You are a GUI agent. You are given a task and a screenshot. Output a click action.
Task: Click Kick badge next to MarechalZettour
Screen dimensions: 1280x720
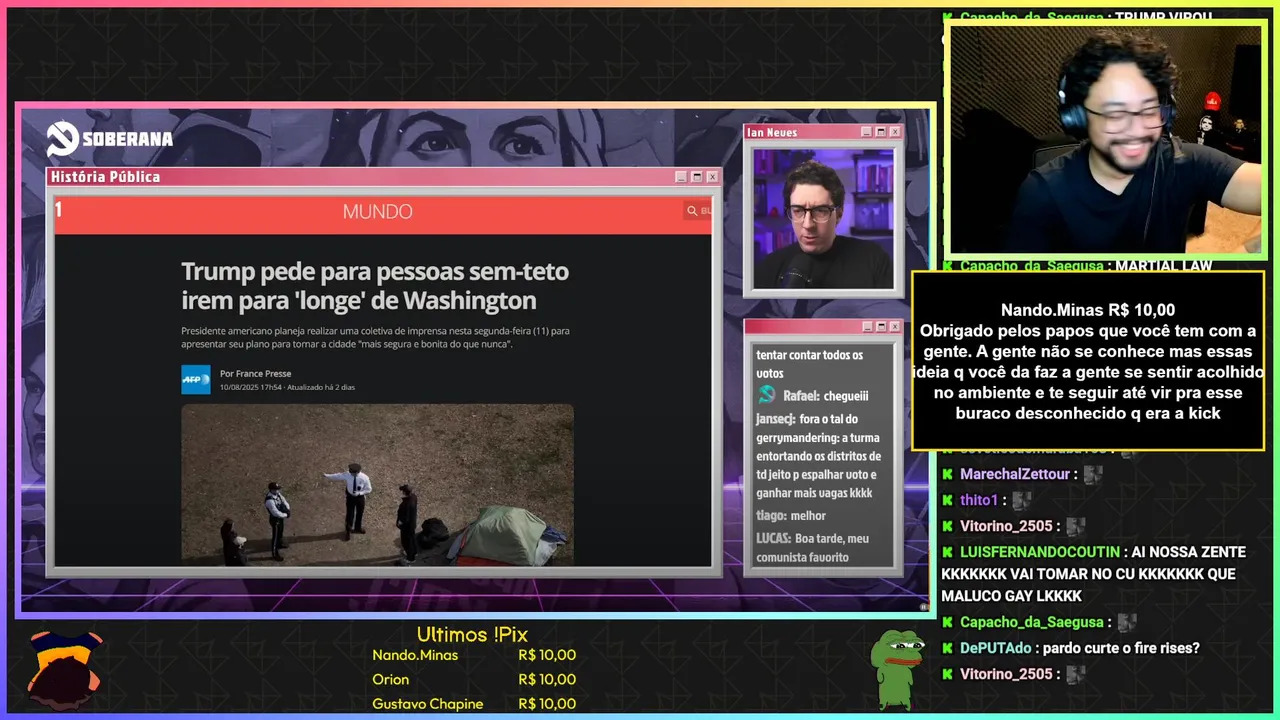[947, 474]
